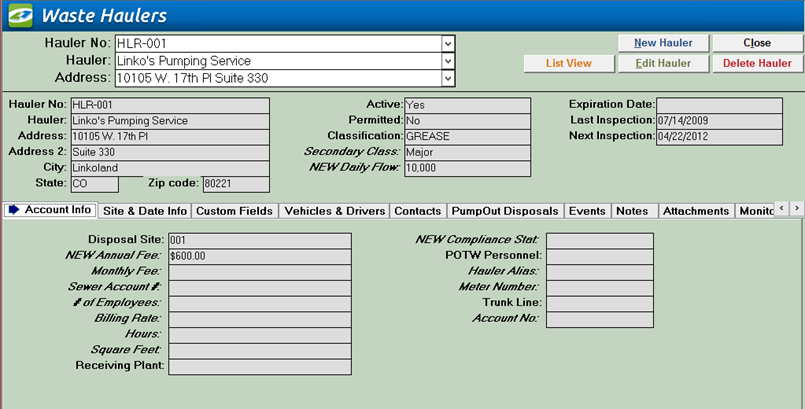Click Secondary Class field Major

(468, 152)
